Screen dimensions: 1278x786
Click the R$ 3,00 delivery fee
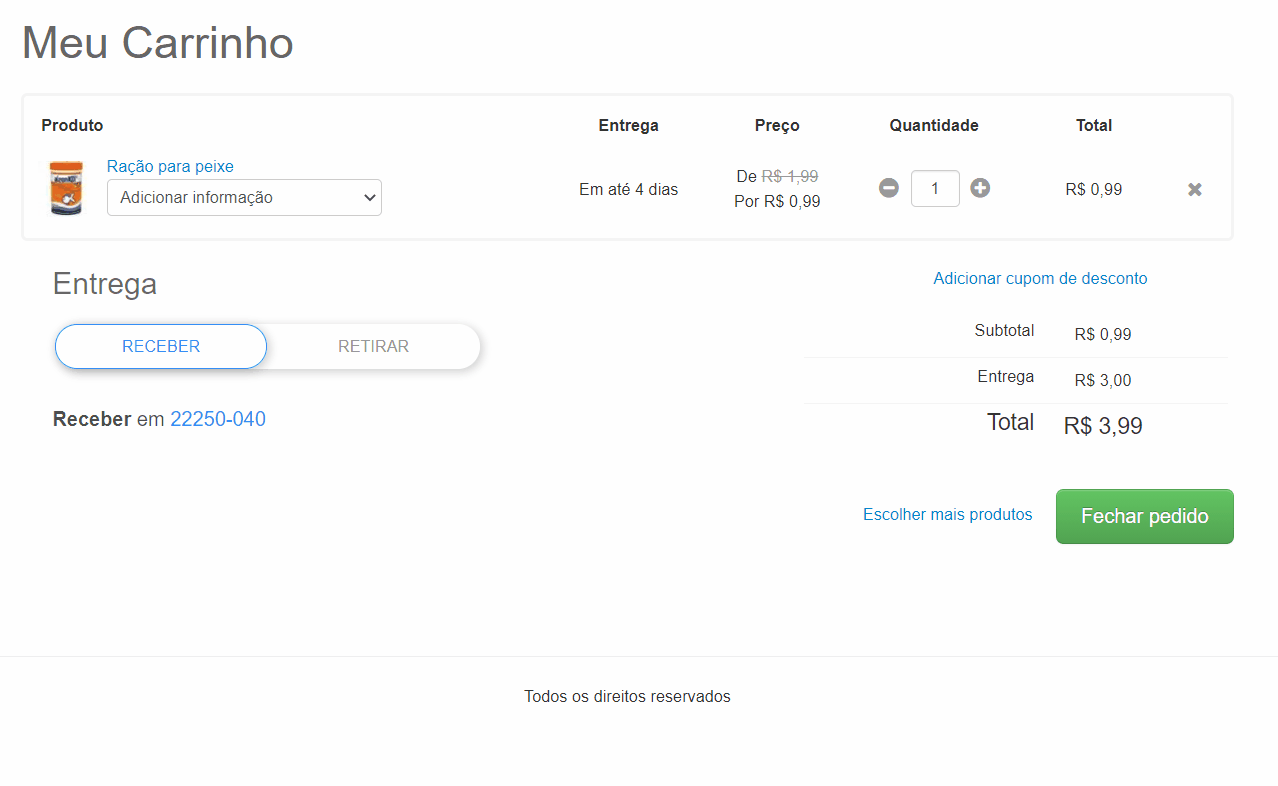[1102, 380]
